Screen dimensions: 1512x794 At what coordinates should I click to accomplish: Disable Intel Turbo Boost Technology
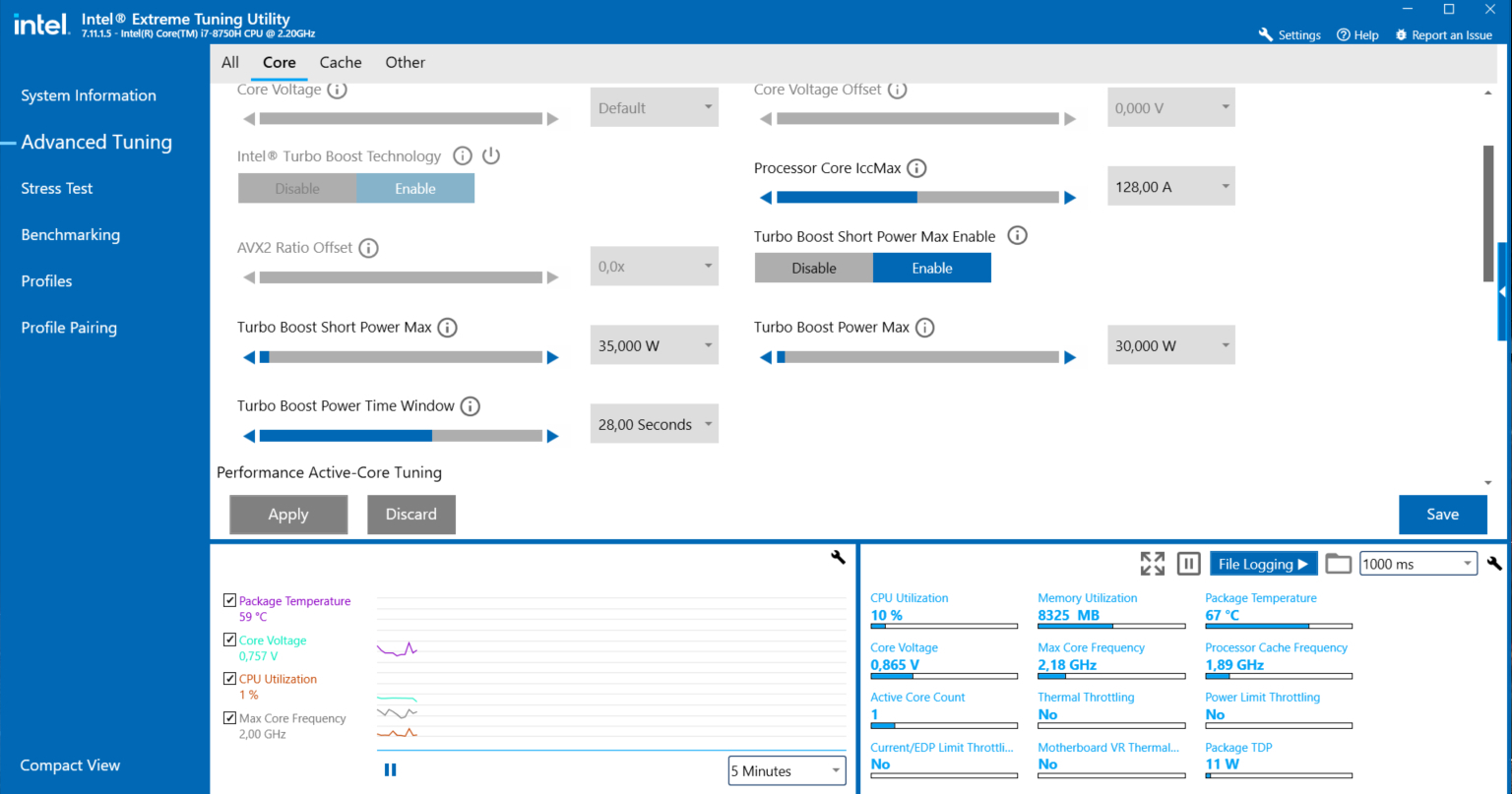pos(297,189)
